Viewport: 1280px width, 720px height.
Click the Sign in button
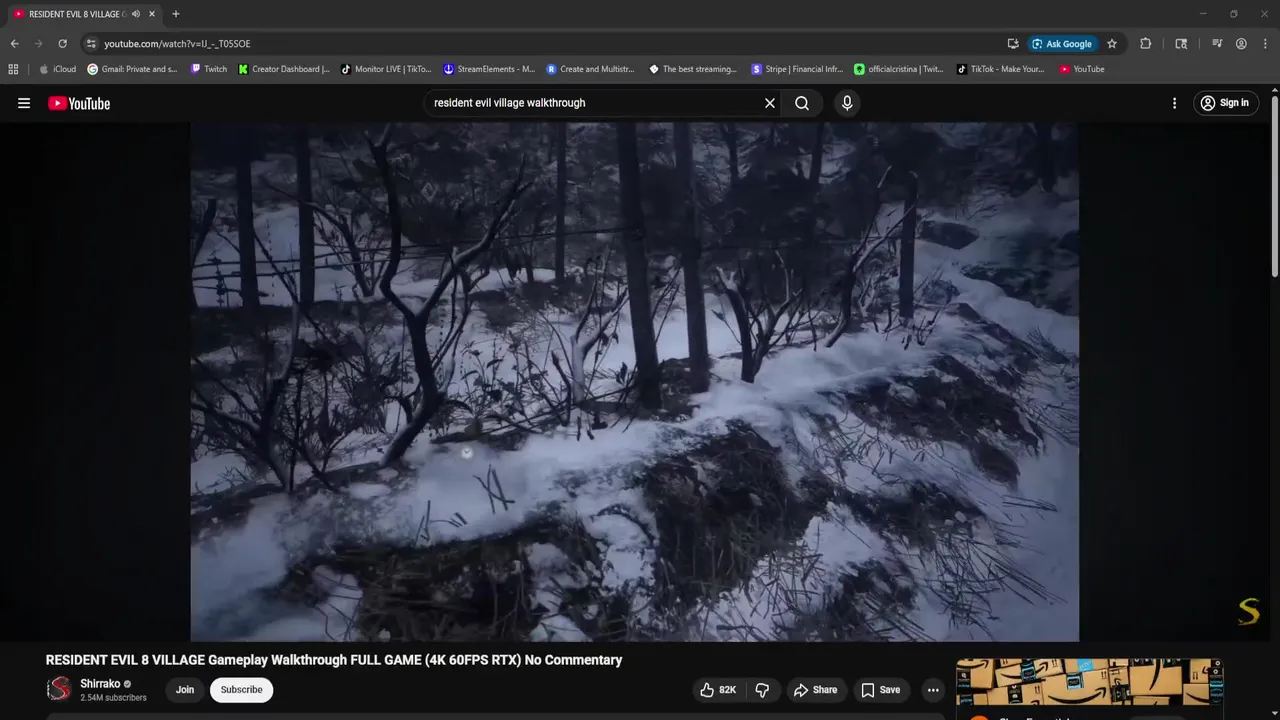click(1225, 103)
